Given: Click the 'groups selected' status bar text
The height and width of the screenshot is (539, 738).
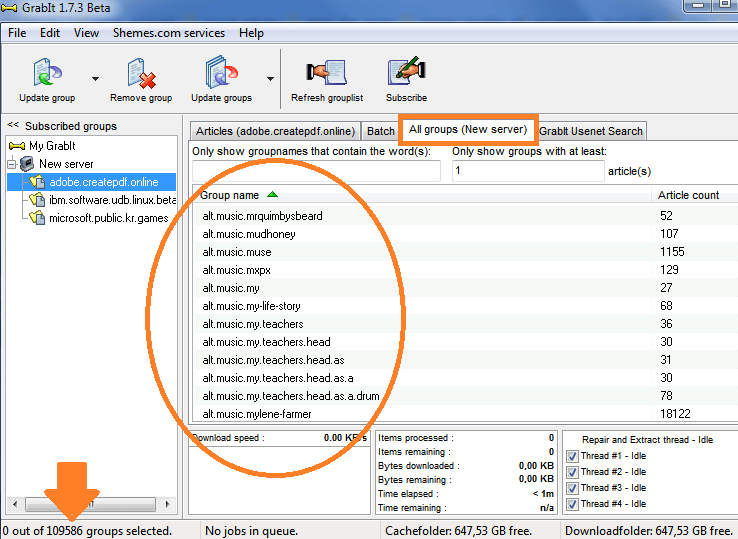Looking at the screenshot, I should tap(87, 531).
